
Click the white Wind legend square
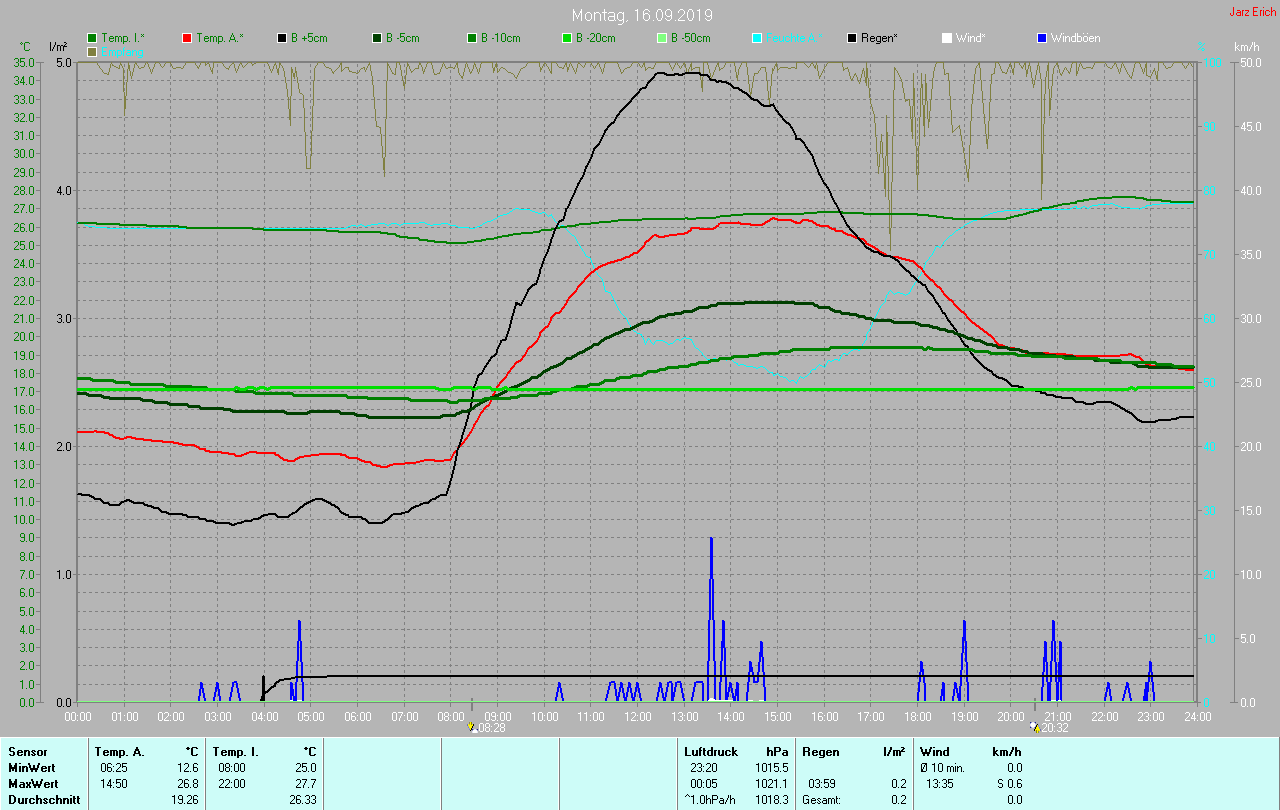click(947, 38)
